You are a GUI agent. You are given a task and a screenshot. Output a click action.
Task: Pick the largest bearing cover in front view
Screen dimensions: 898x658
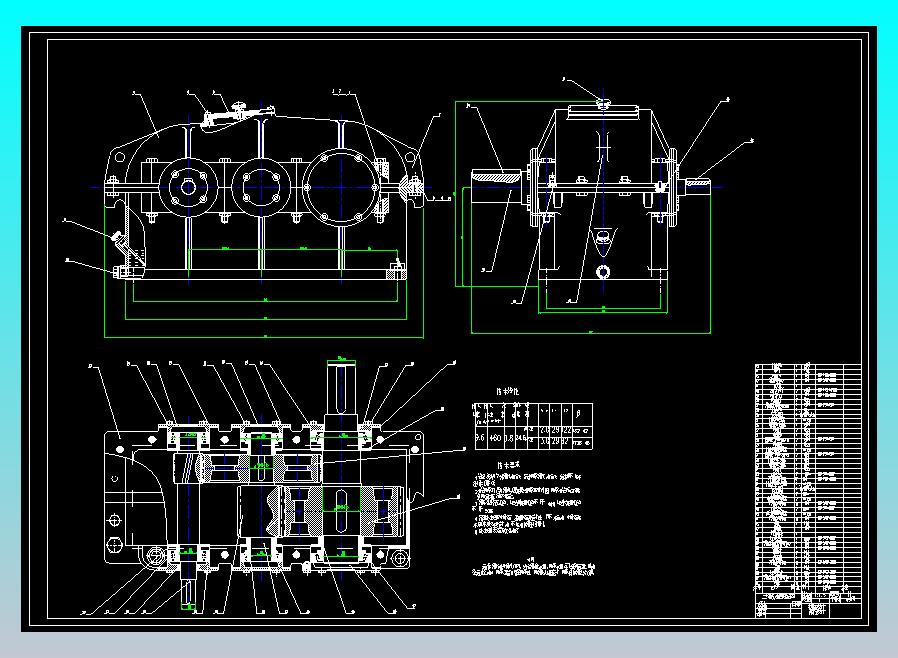point(341,187)
